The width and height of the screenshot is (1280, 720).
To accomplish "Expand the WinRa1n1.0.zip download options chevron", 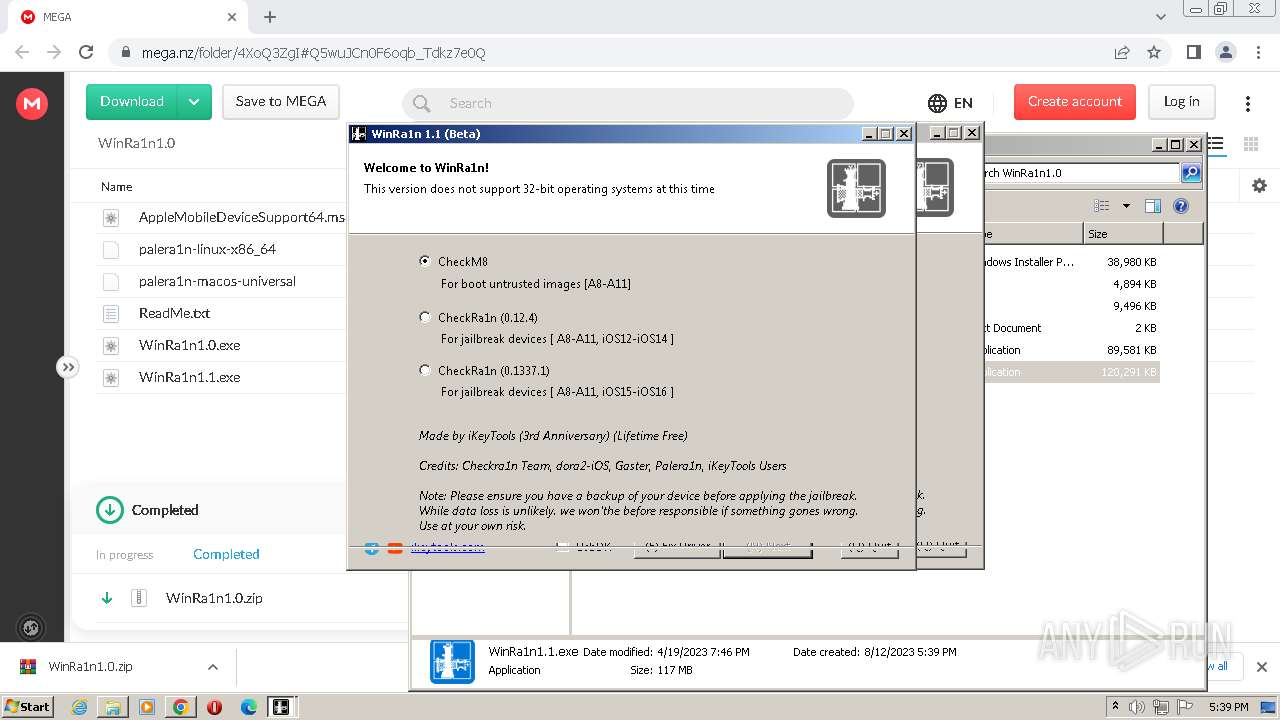I will (212, 667).
